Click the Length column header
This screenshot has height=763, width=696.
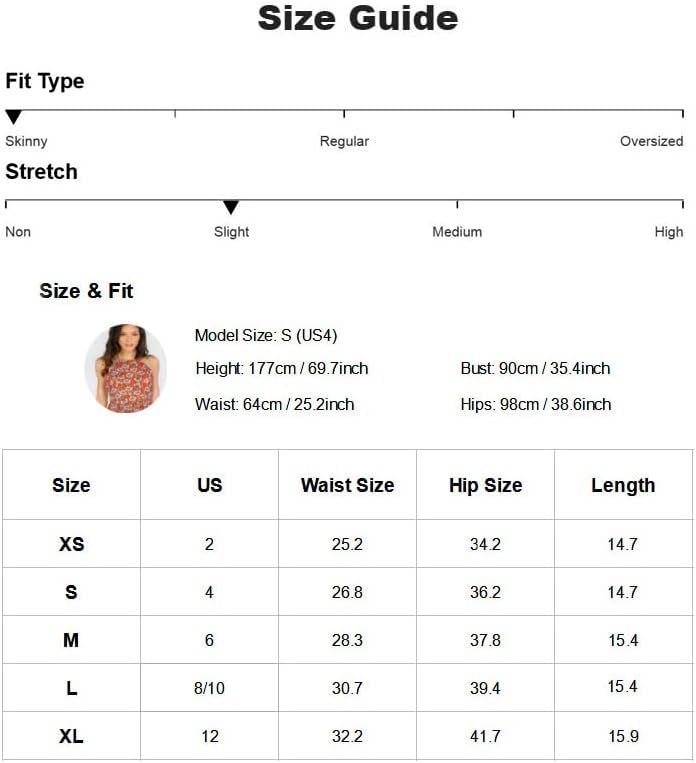(623, 485)
